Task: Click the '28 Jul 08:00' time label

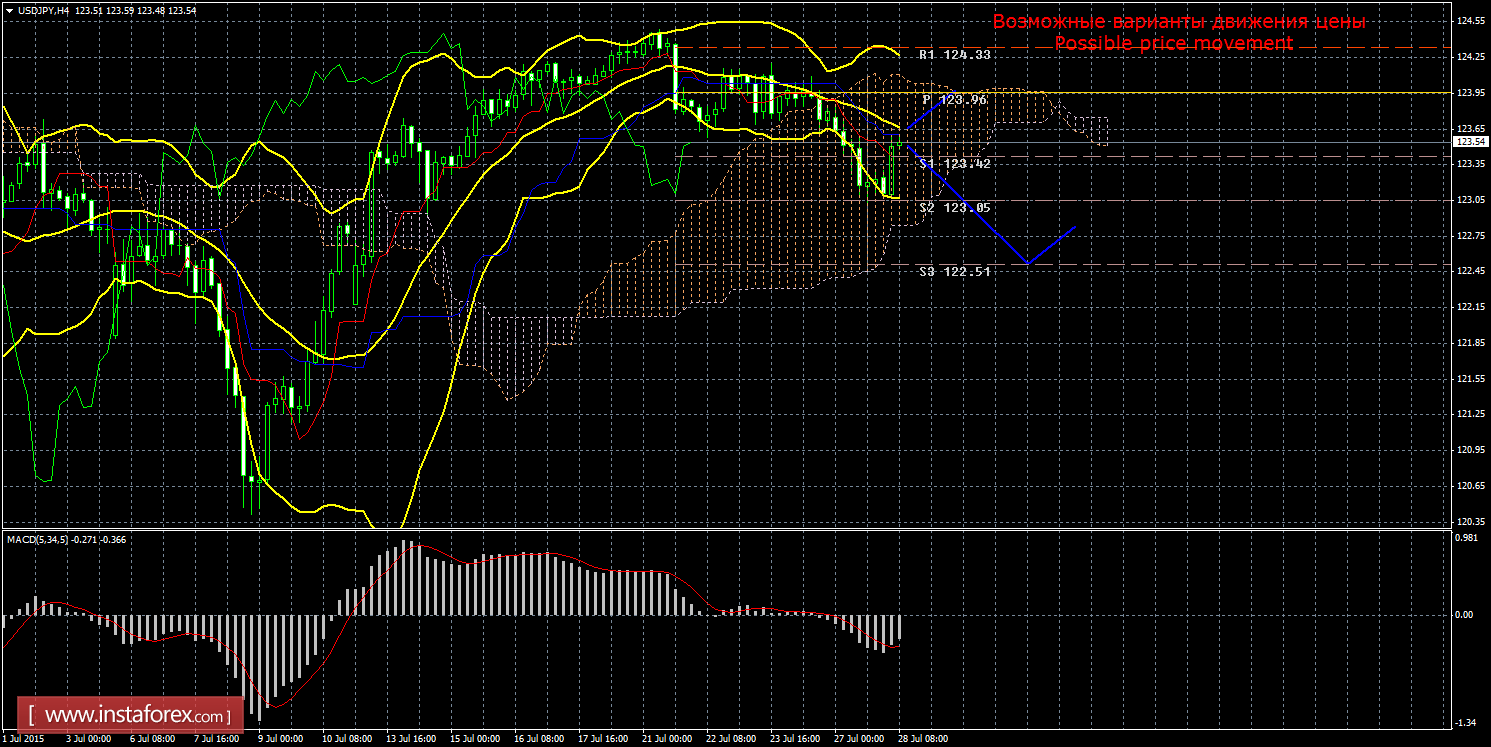Action: pos(922,739)
